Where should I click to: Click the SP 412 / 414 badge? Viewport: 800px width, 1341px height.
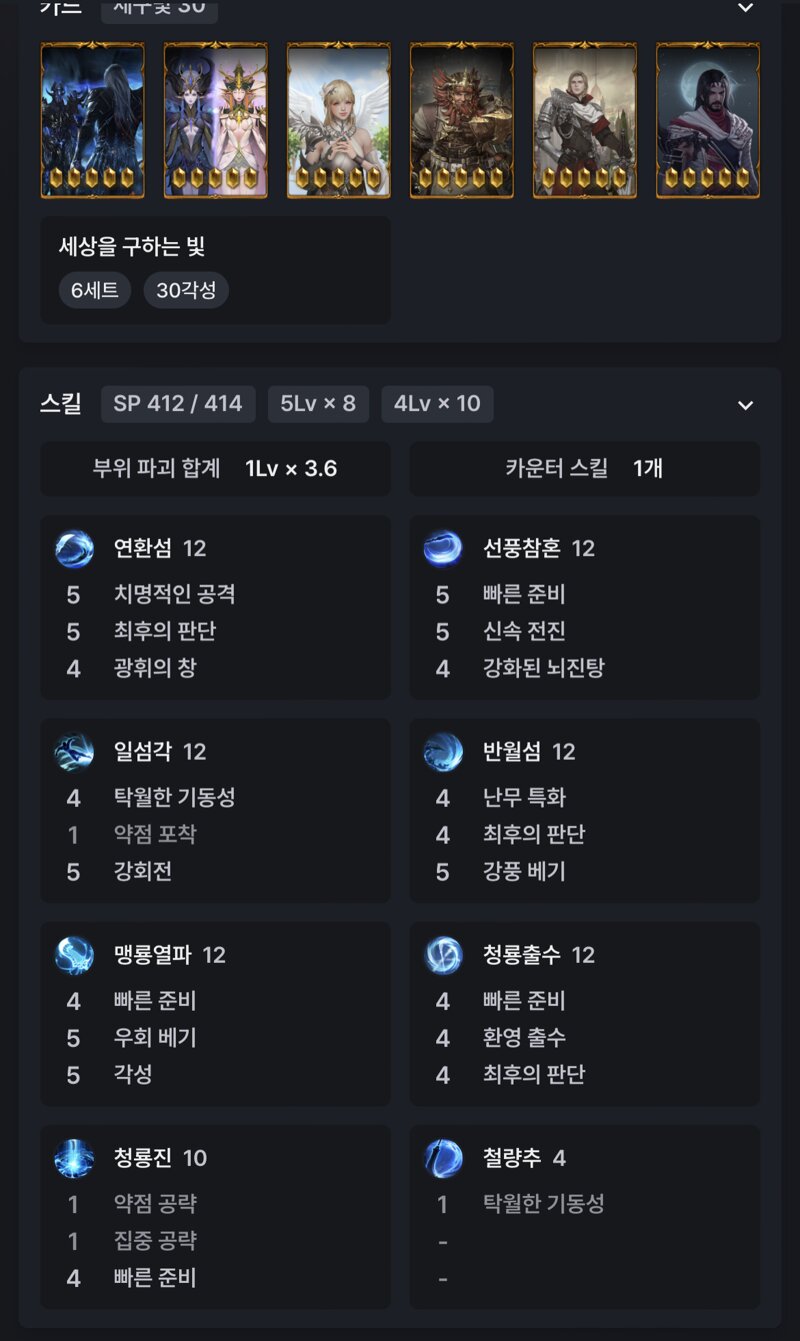coord(178,404)
